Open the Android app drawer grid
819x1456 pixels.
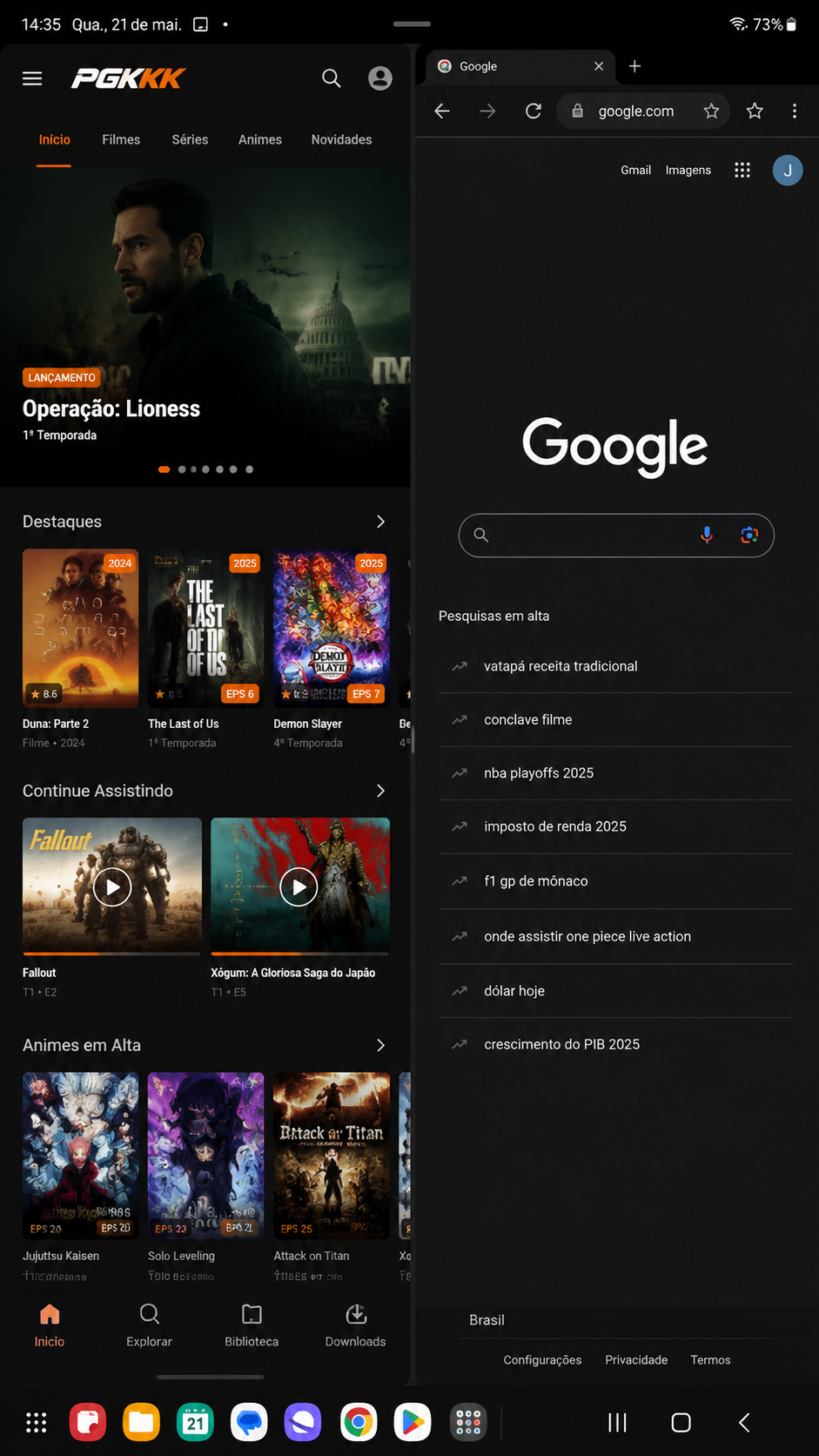(36, 1423)
